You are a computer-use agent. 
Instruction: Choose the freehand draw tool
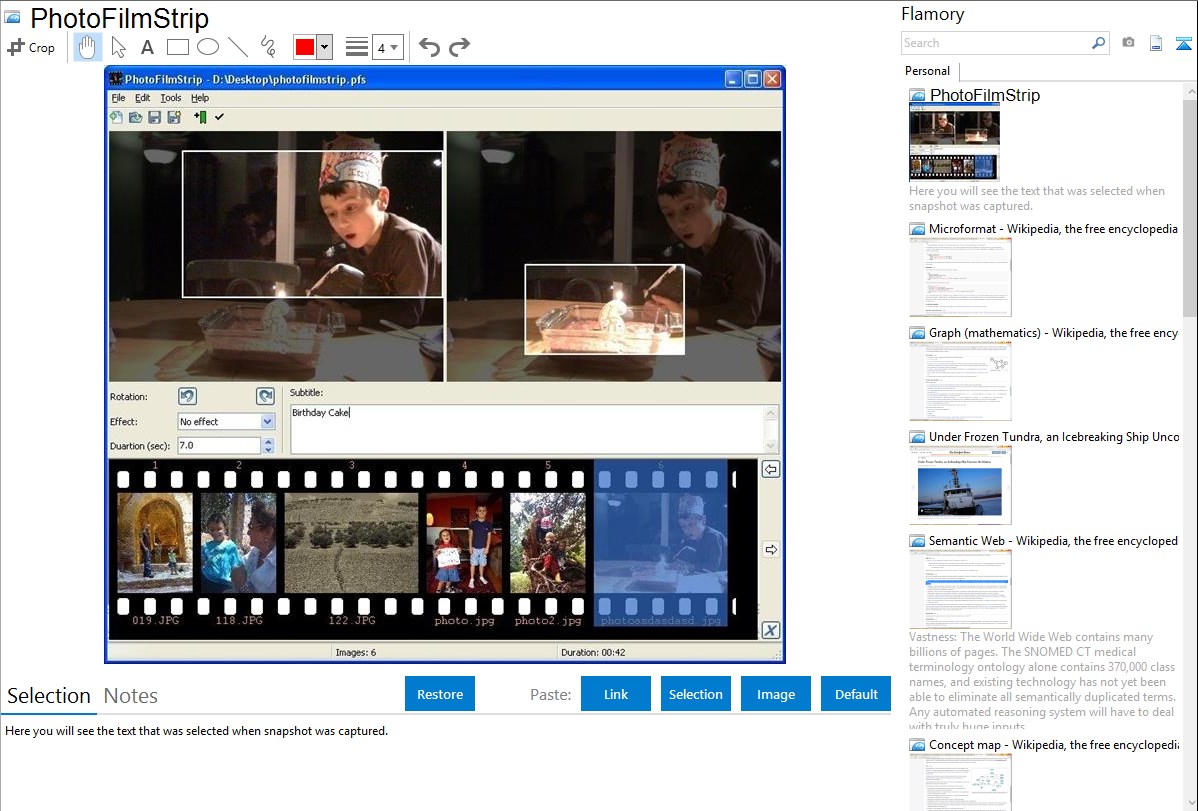(268, 47)
